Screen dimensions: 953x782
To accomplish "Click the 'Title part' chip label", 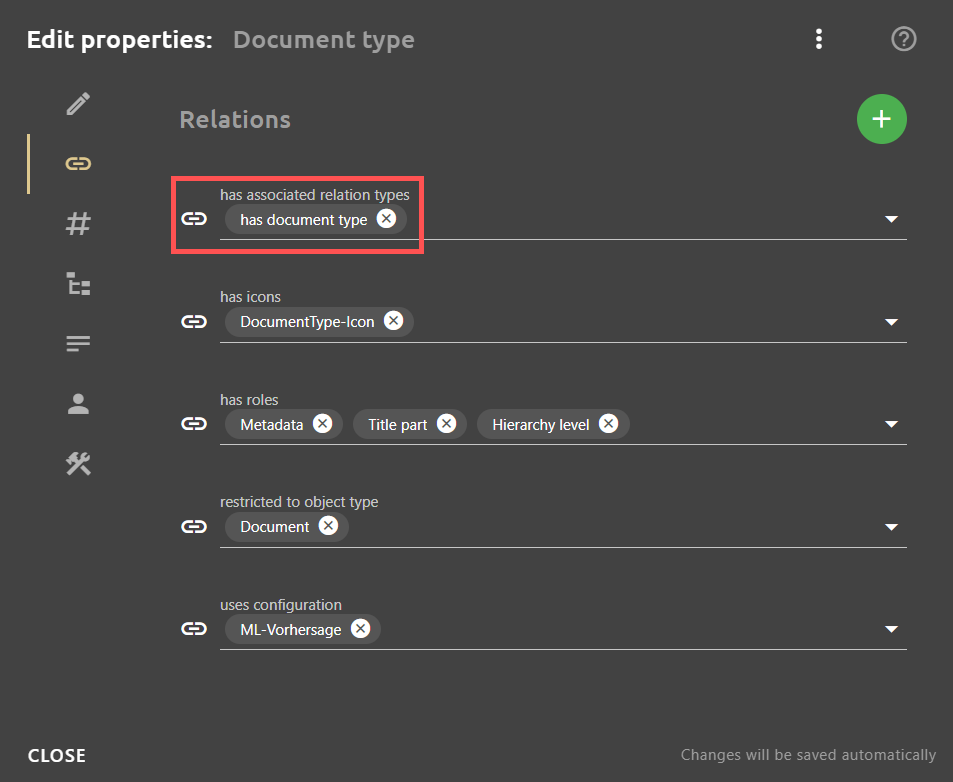I will 397,425.
